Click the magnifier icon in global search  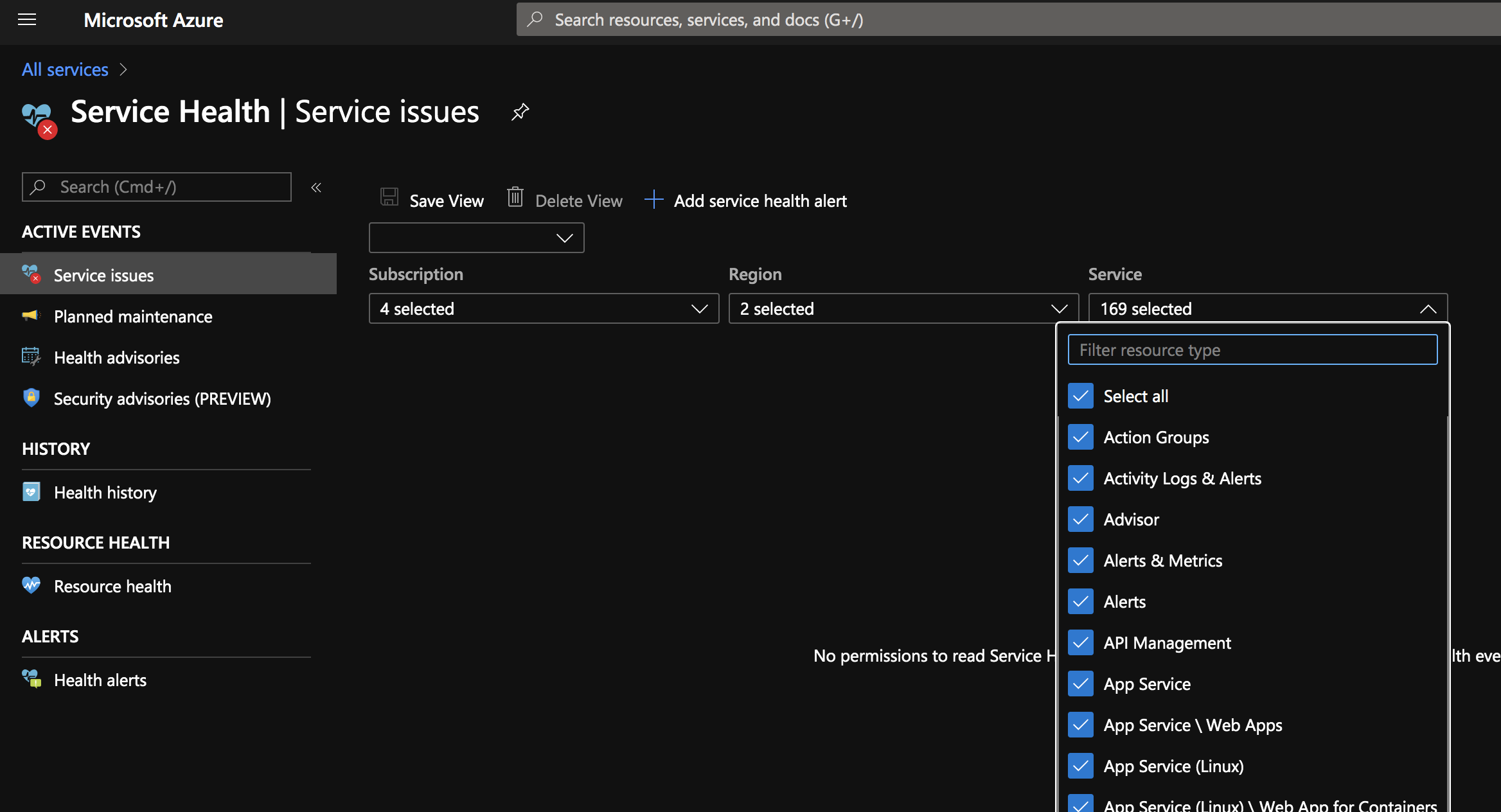click(535, 19)
